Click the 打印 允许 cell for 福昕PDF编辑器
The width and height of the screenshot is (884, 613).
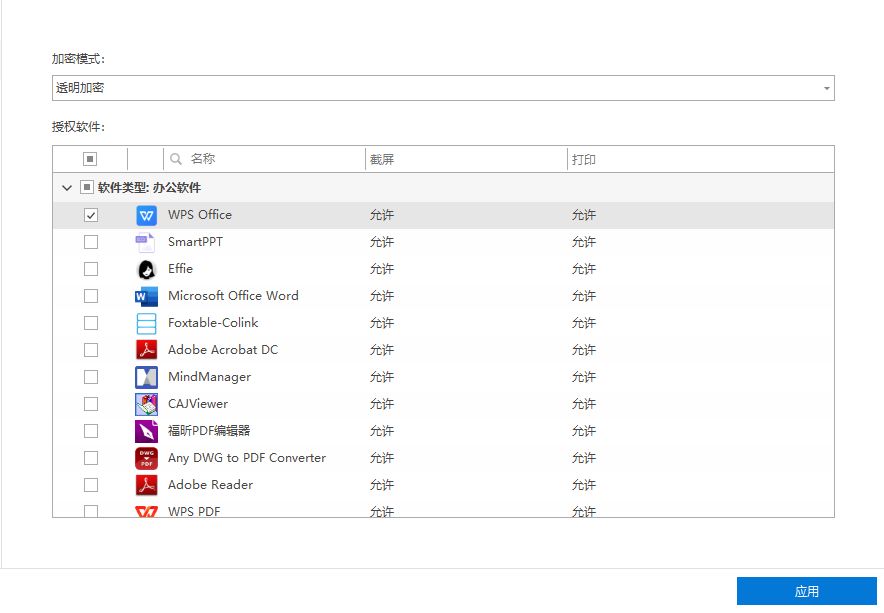584,431
